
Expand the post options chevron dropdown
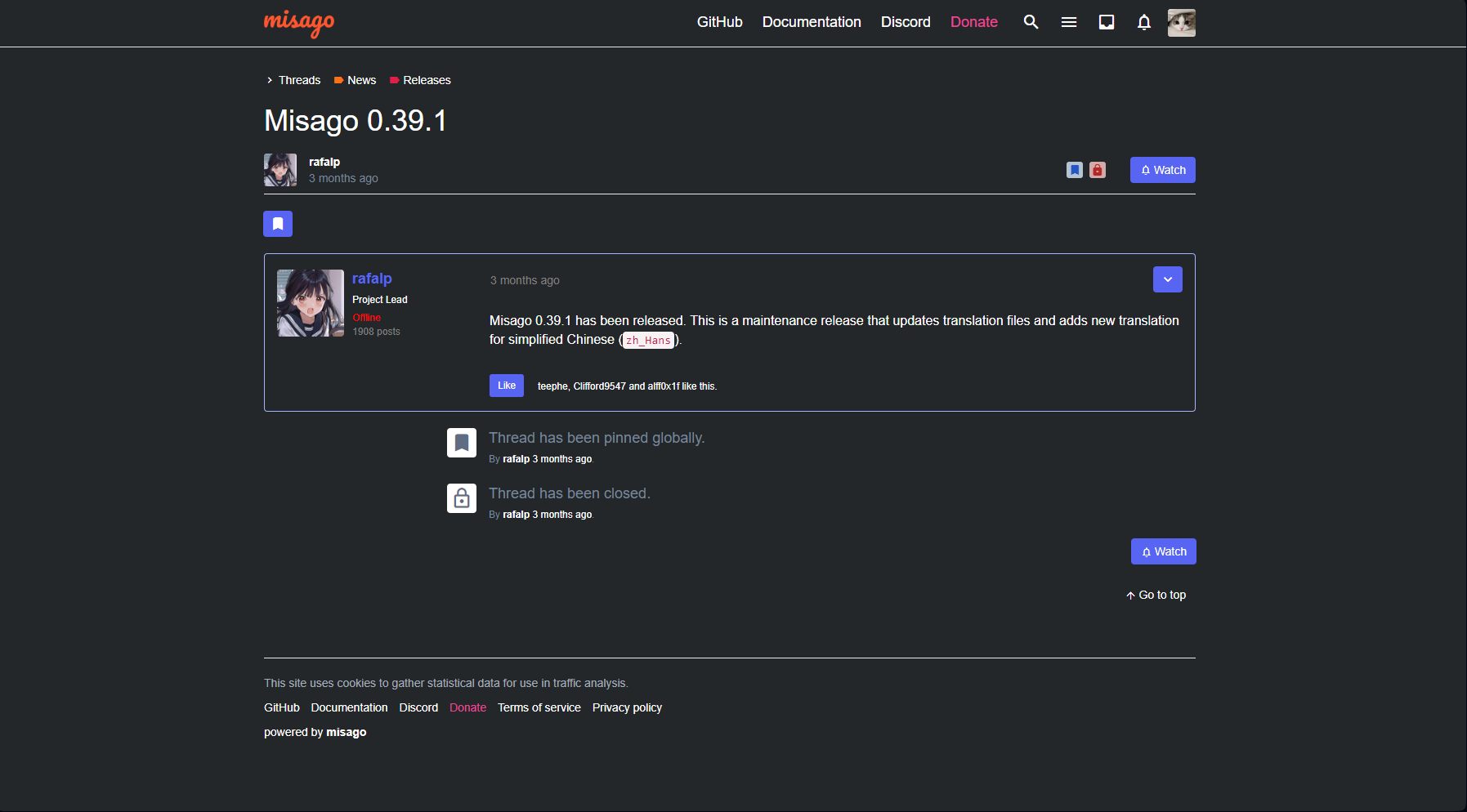coord(1167,279)
